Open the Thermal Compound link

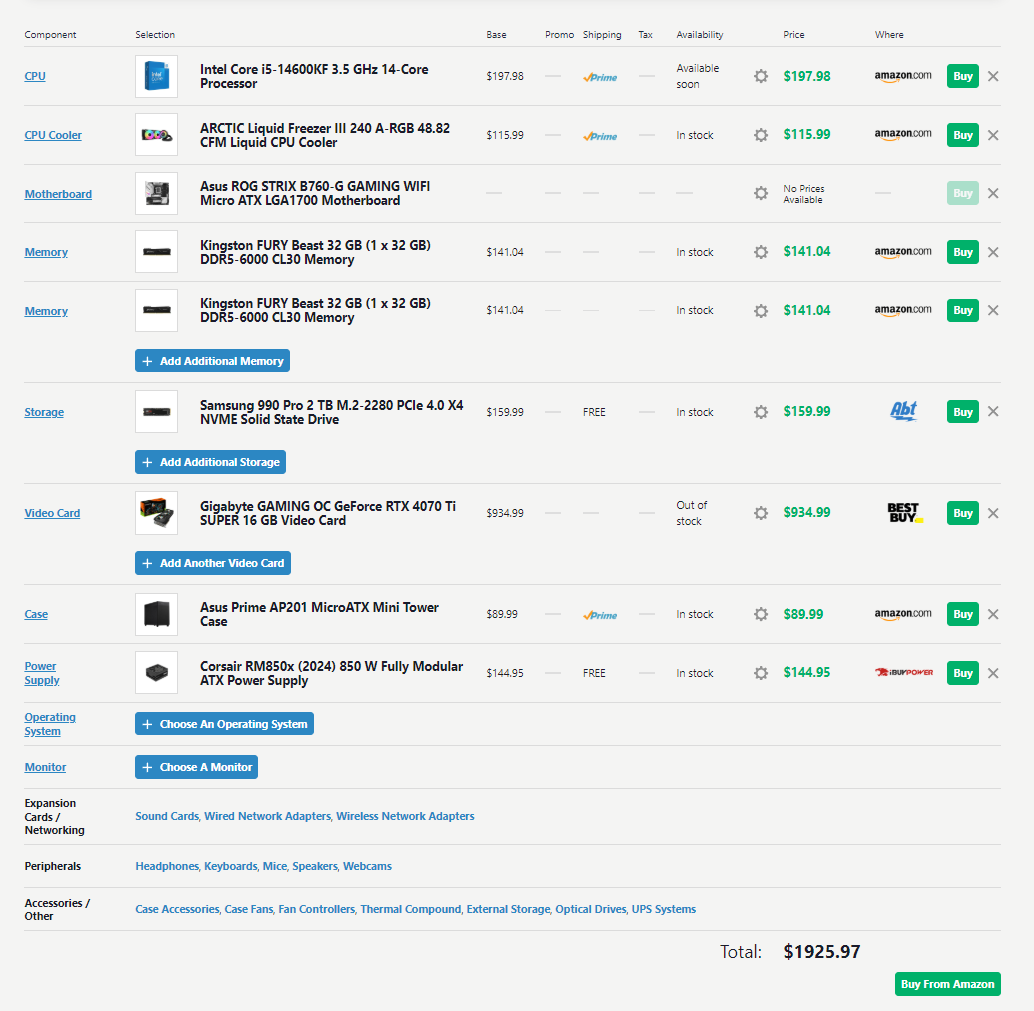tap(410, 909)
